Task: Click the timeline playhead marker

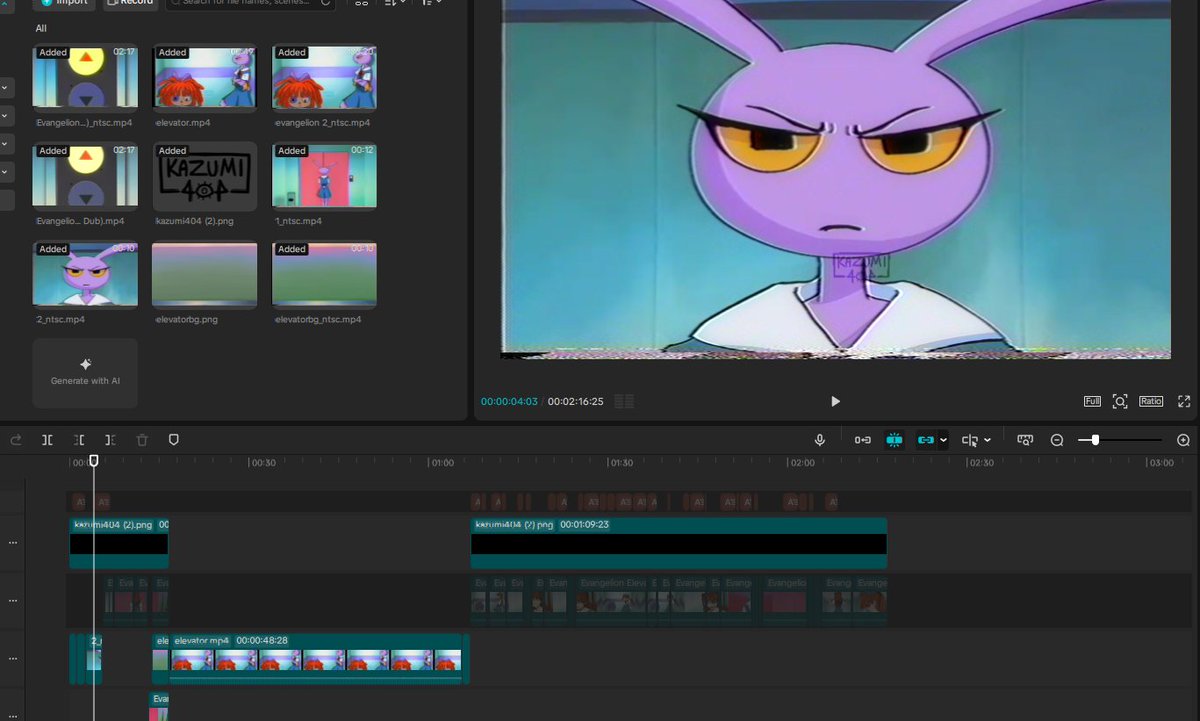Action: coord(94,461)
